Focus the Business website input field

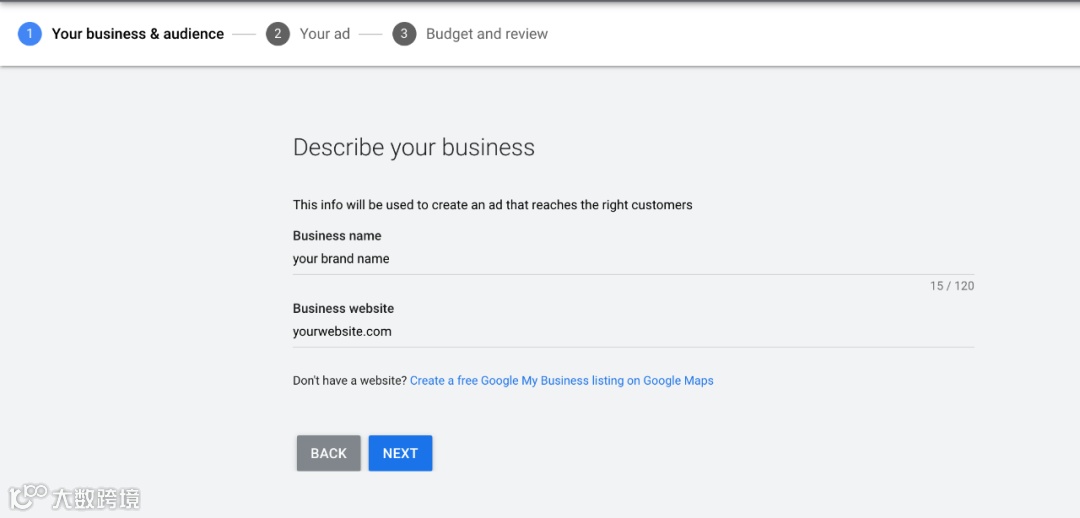633,332
